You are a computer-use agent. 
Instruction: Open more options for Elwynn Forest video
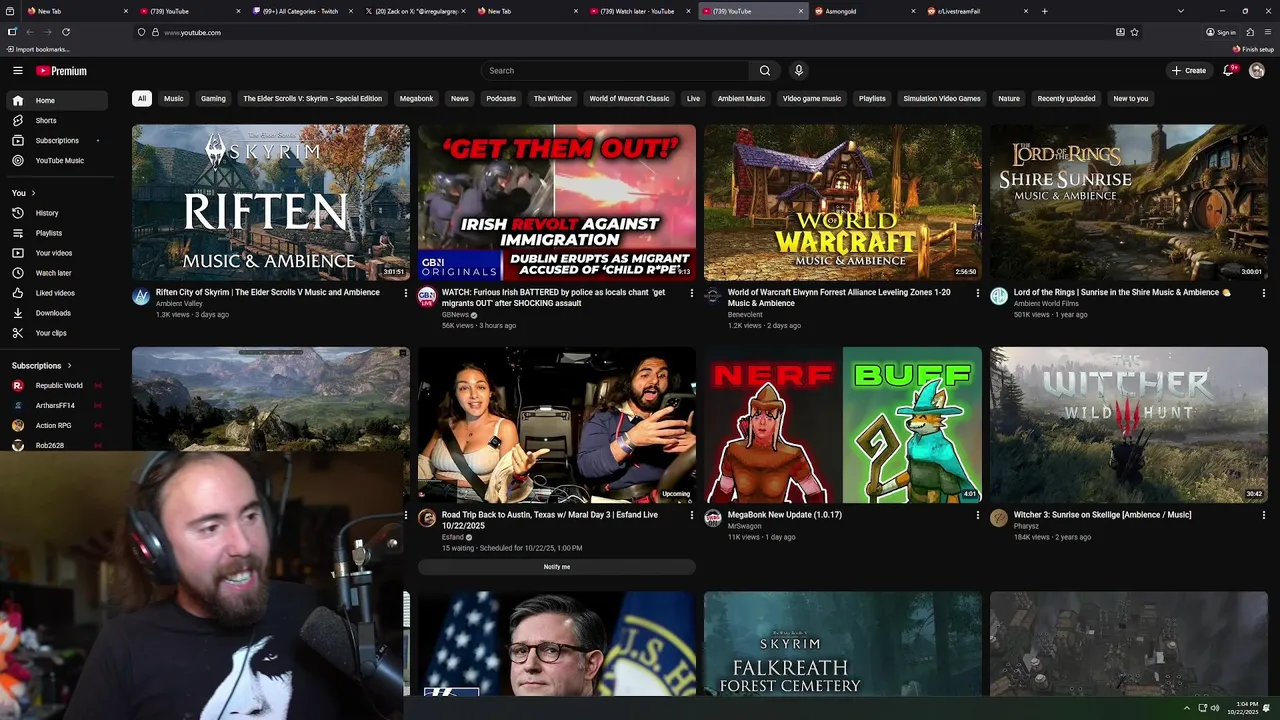[977, 293]
